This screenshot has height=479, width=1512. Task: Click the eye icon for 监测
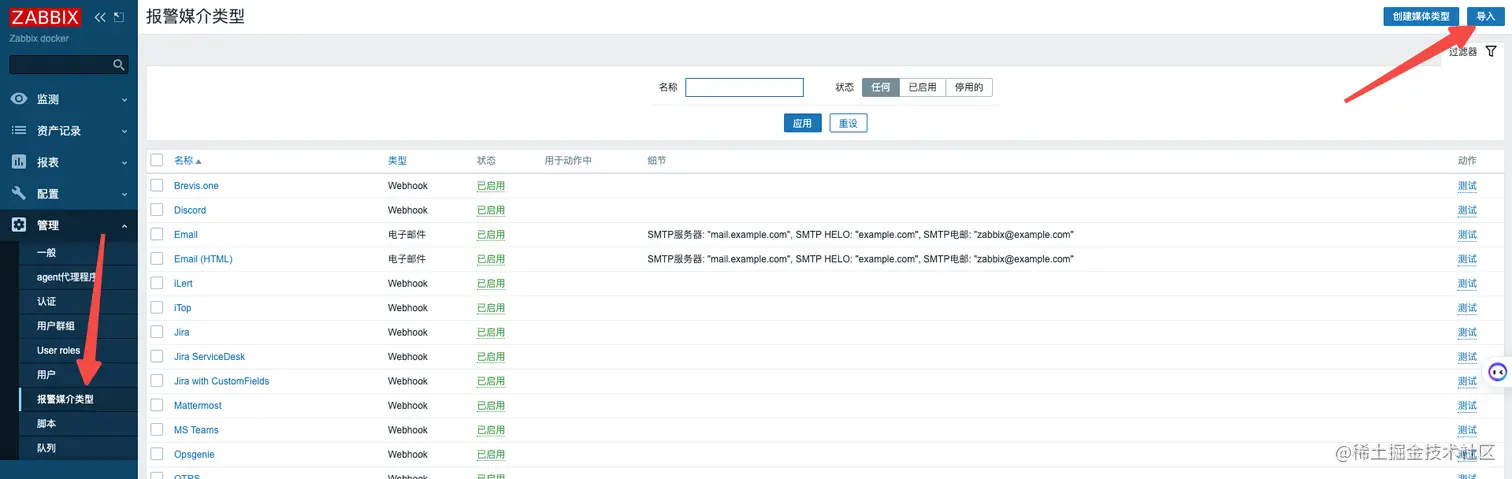pyautogui.click(x=18, y=99)
